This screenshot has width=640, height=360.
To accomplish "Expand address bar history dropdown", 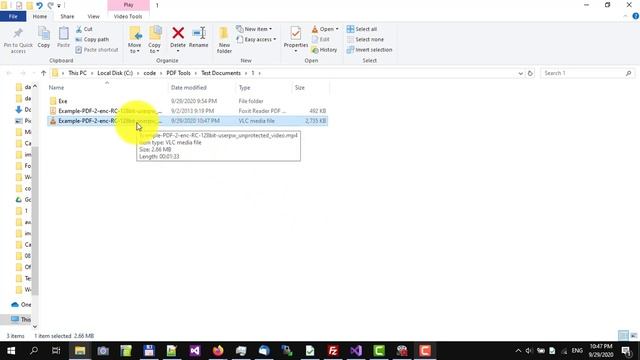I will coord(520,73).
